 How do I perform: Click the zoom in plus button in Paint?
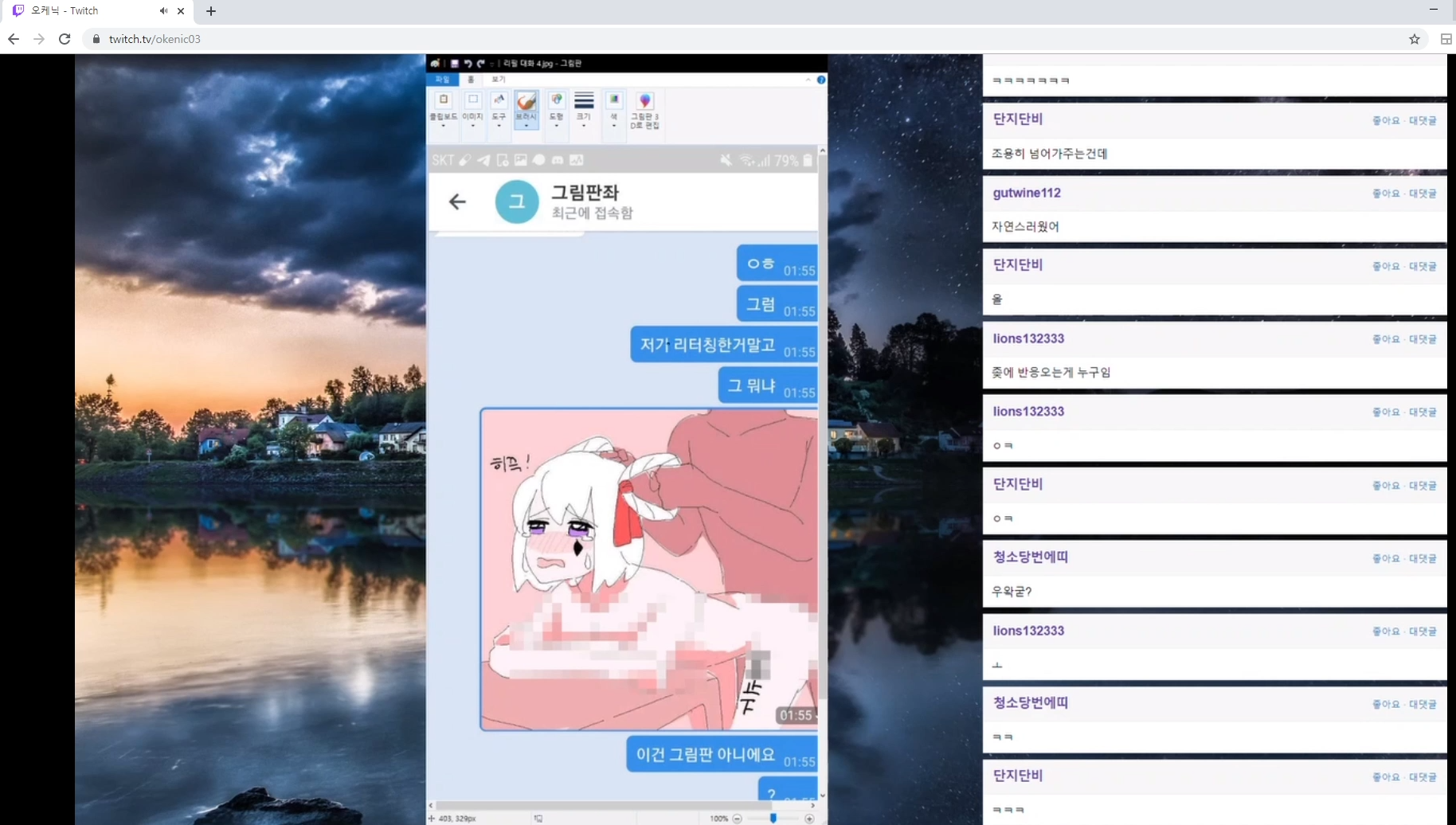coord(809,819)
